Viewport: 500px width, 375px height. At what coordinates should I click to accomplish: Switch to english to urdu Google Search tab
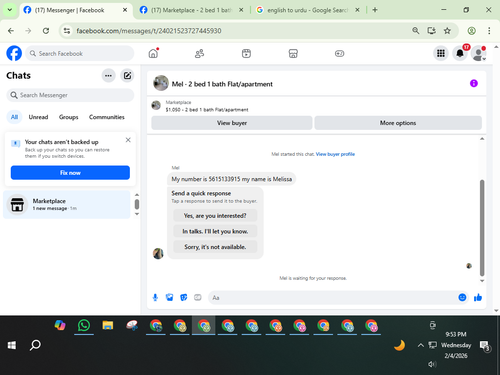(307, 10)
